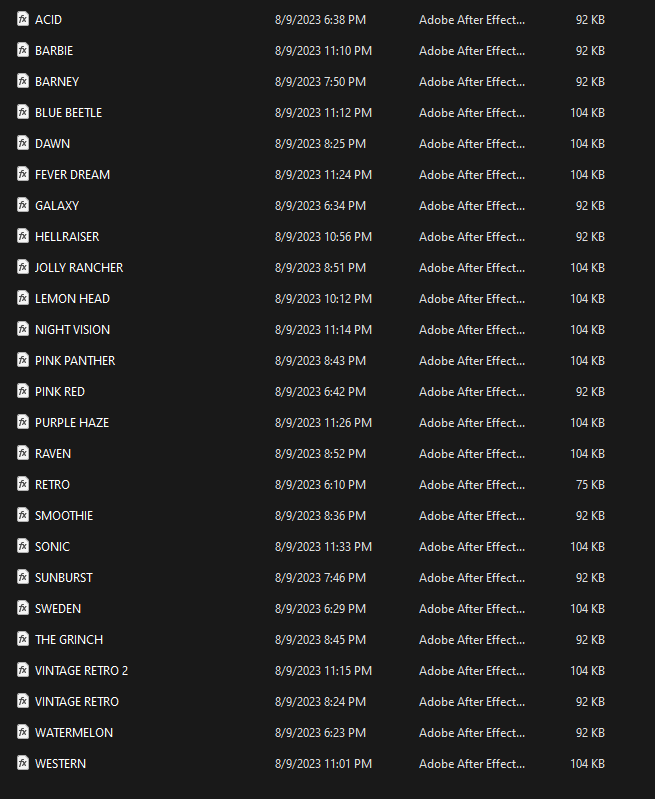Click the HELLRAISER fx file icon

pyautogui.click(x=22, y=236)
